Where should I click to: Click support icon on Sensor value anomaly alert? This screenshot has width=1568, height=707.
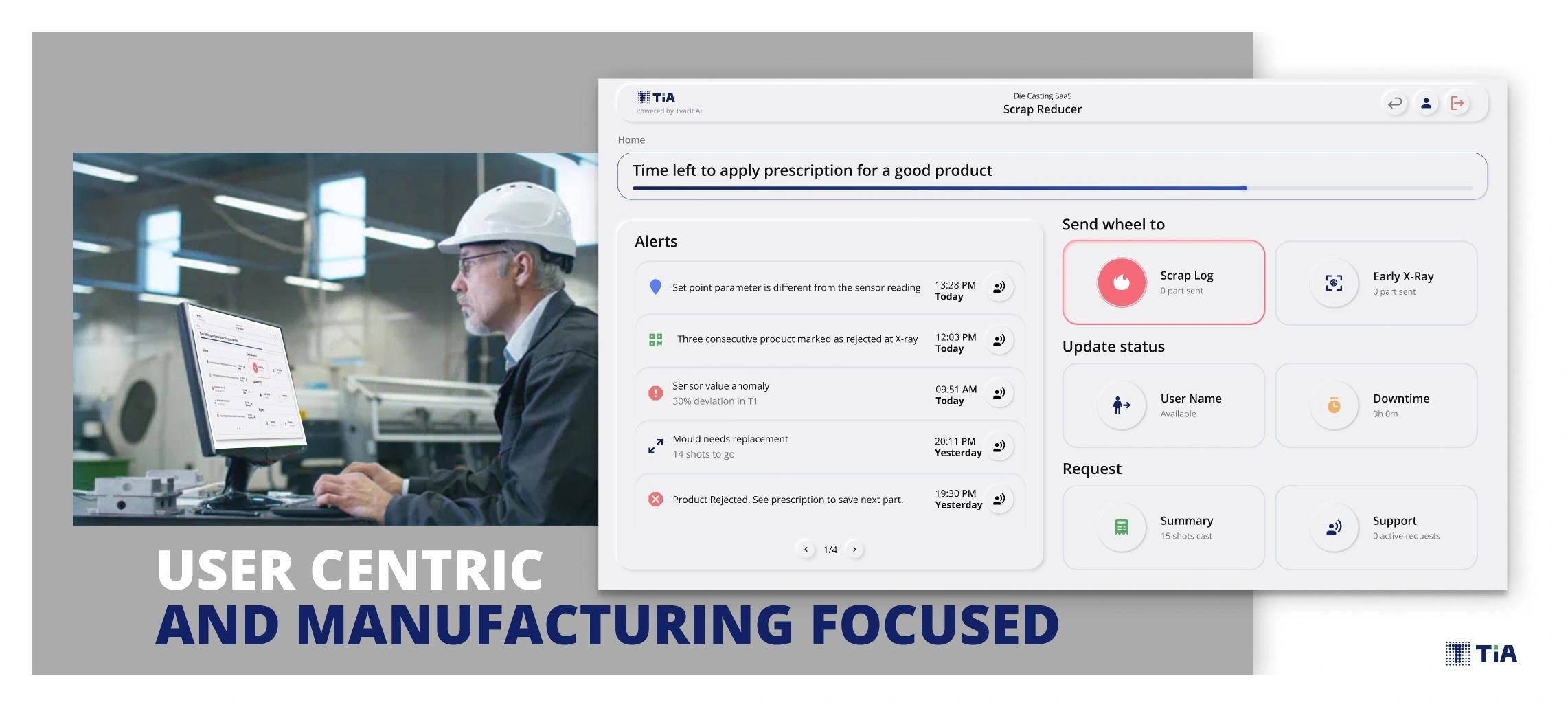pyautogui.click(x=999, y=393)
